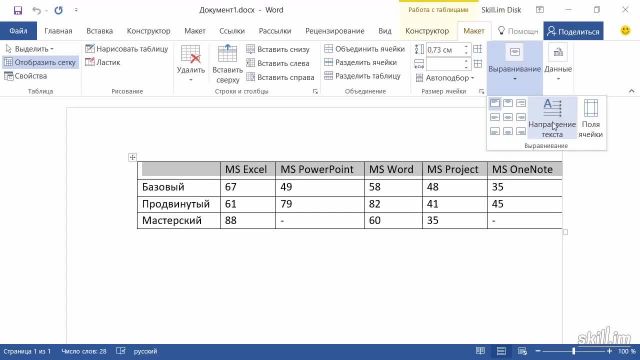Switch to Print Layout view icon
This screenshot has height=360, width=640.
pyautogui.click(x=501, y=351)
